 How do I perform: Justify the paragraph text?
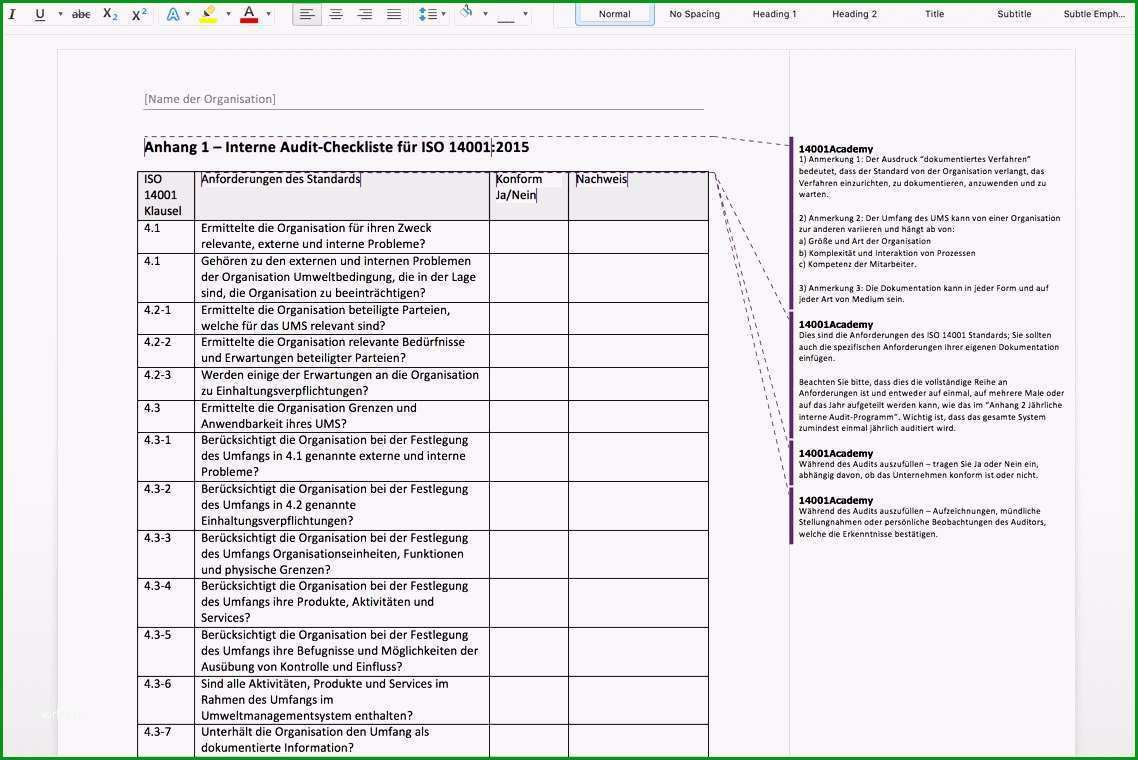click(x=394, y=14)
